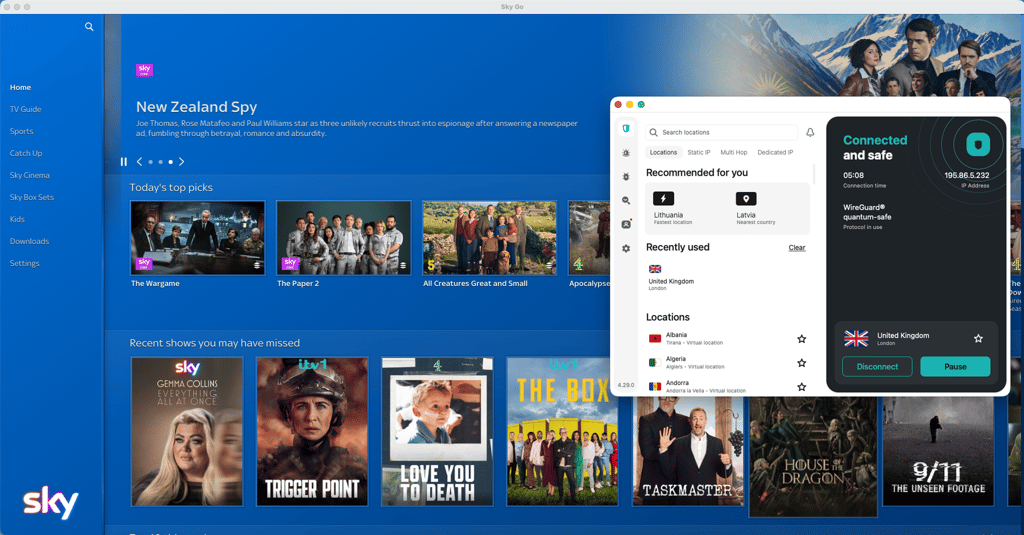The image size is (1024, 535).
Task: Switch to the Multi Hop tab
Action: pyautogui.click(x=733, y=152)
